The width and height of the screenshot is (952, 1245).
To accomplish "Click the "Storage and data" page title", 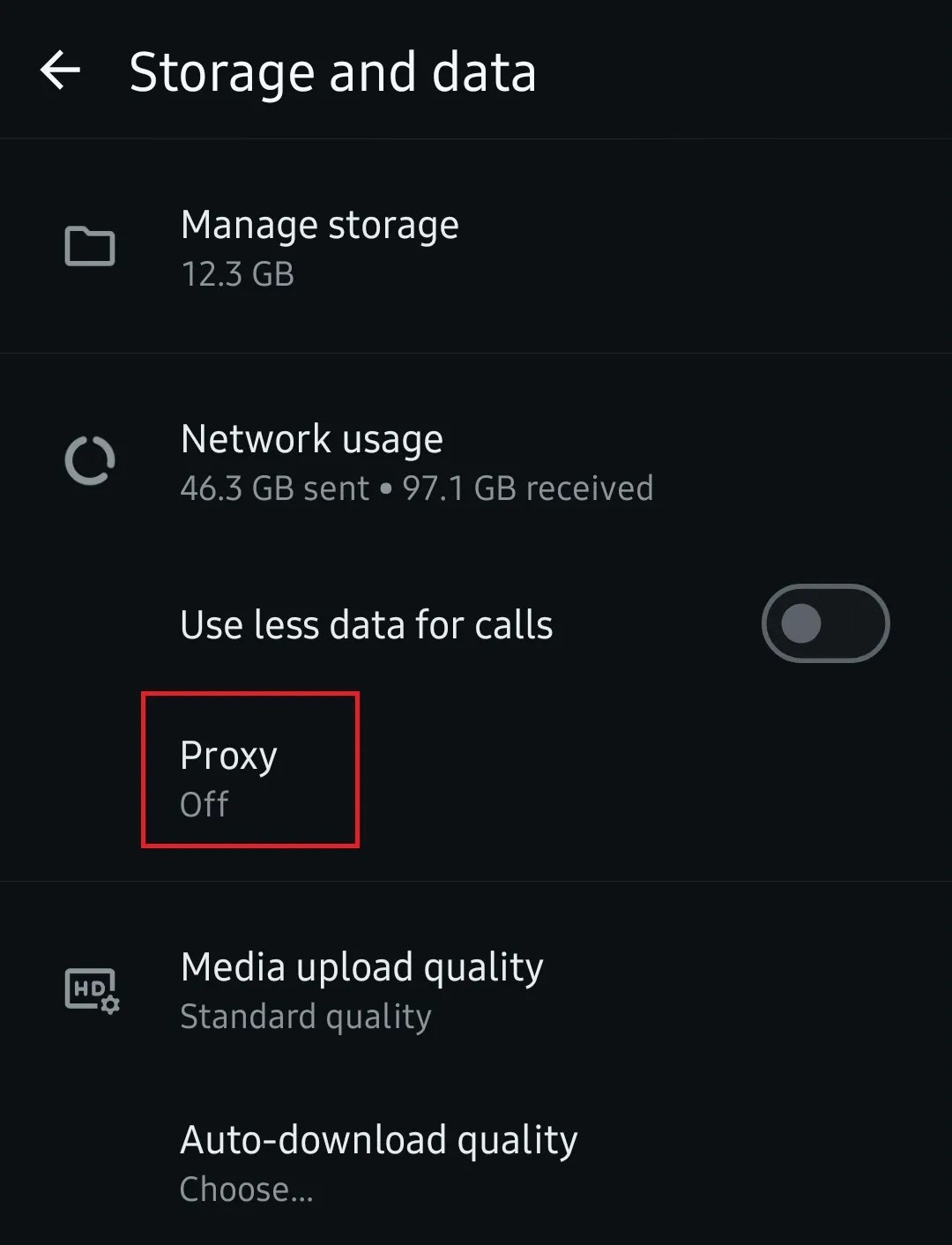I will (x=332, y=71).
